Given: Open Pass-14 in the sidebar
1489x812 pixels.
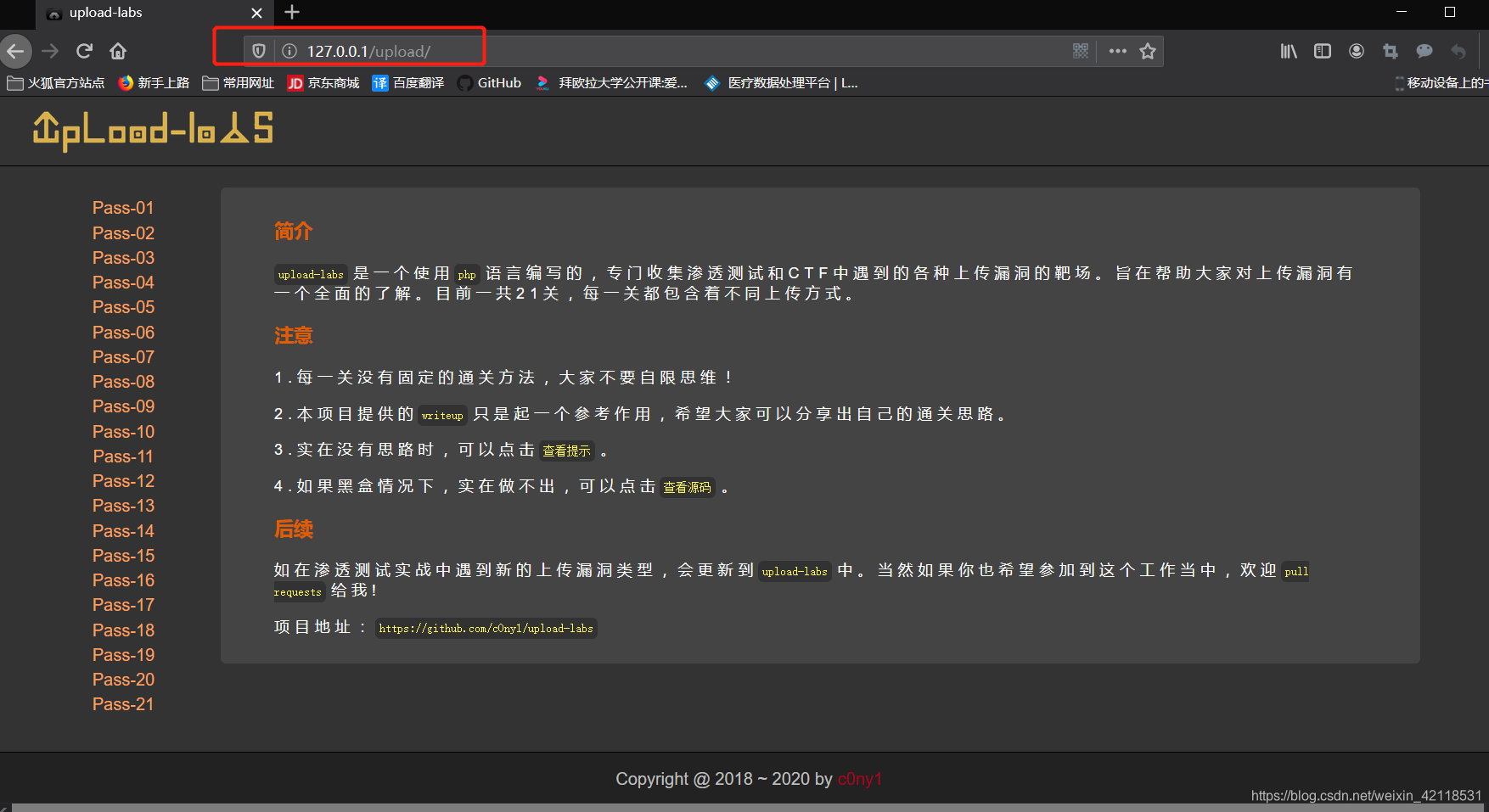Looking at the screenshot, I should pyautogui.click(x=123, y=531).
